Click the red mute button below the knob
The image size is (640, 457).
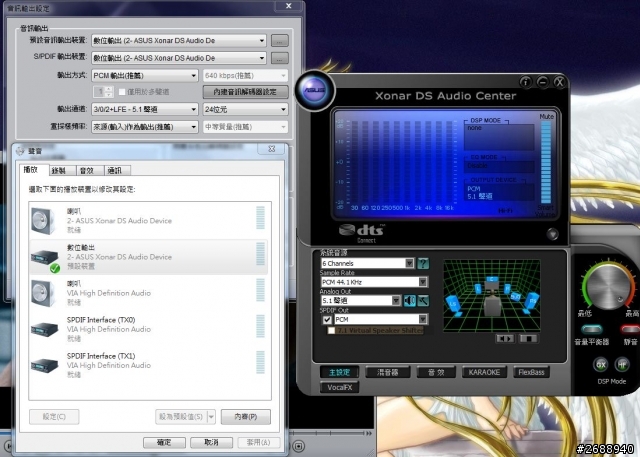click(630, 329)
